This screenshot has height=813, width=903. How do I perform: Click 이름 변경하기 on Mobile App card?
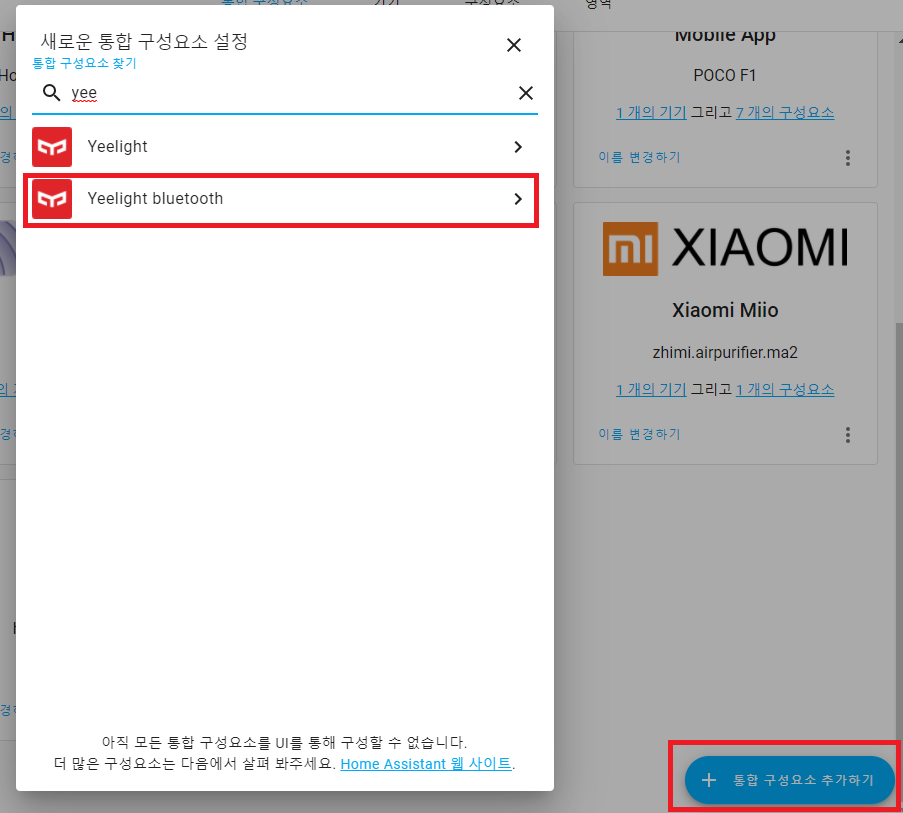pyautogui.click(x=639, y=157)
